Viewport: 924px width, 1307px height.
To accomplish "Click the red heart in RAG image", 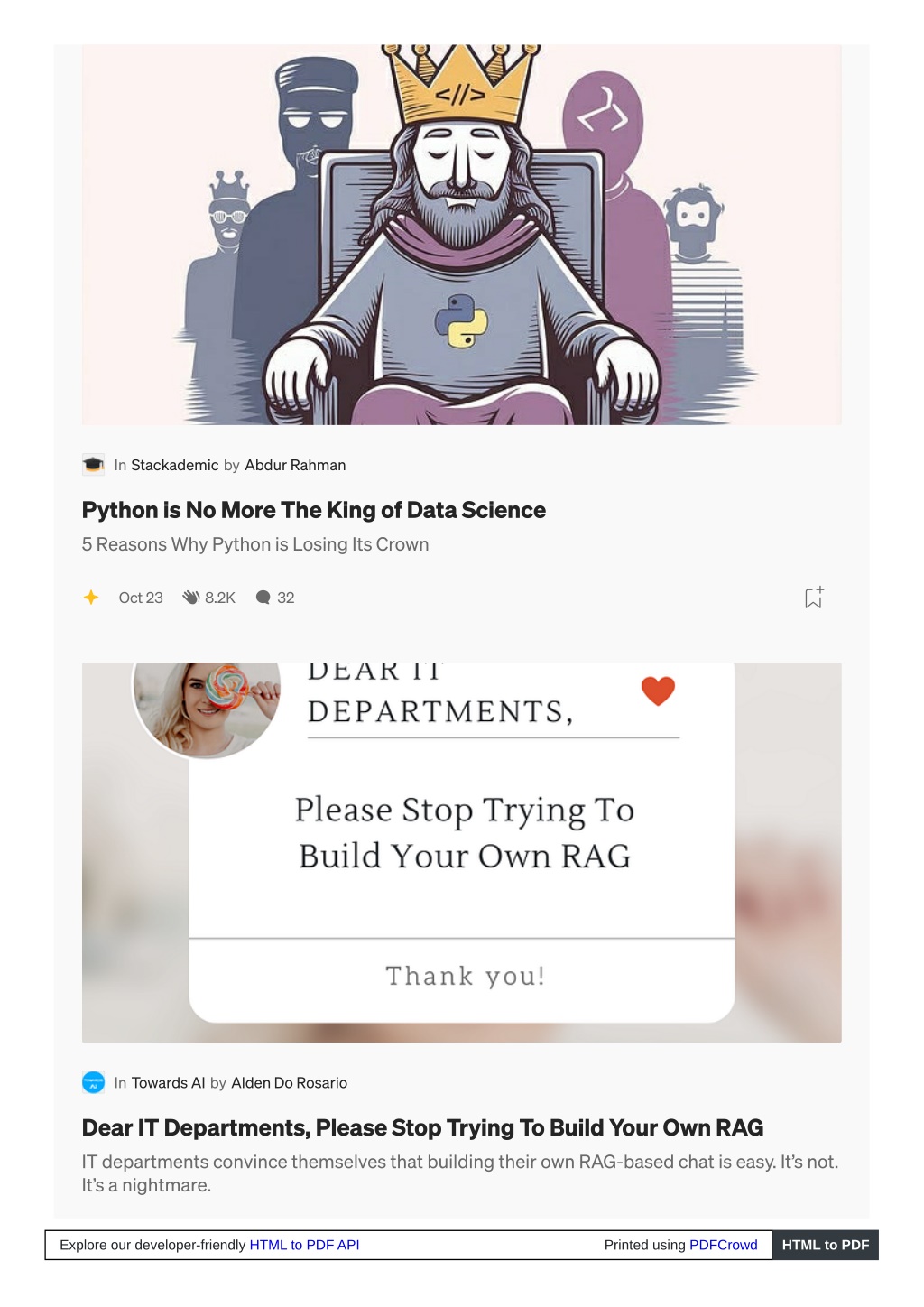I will (x=659, y=691).
